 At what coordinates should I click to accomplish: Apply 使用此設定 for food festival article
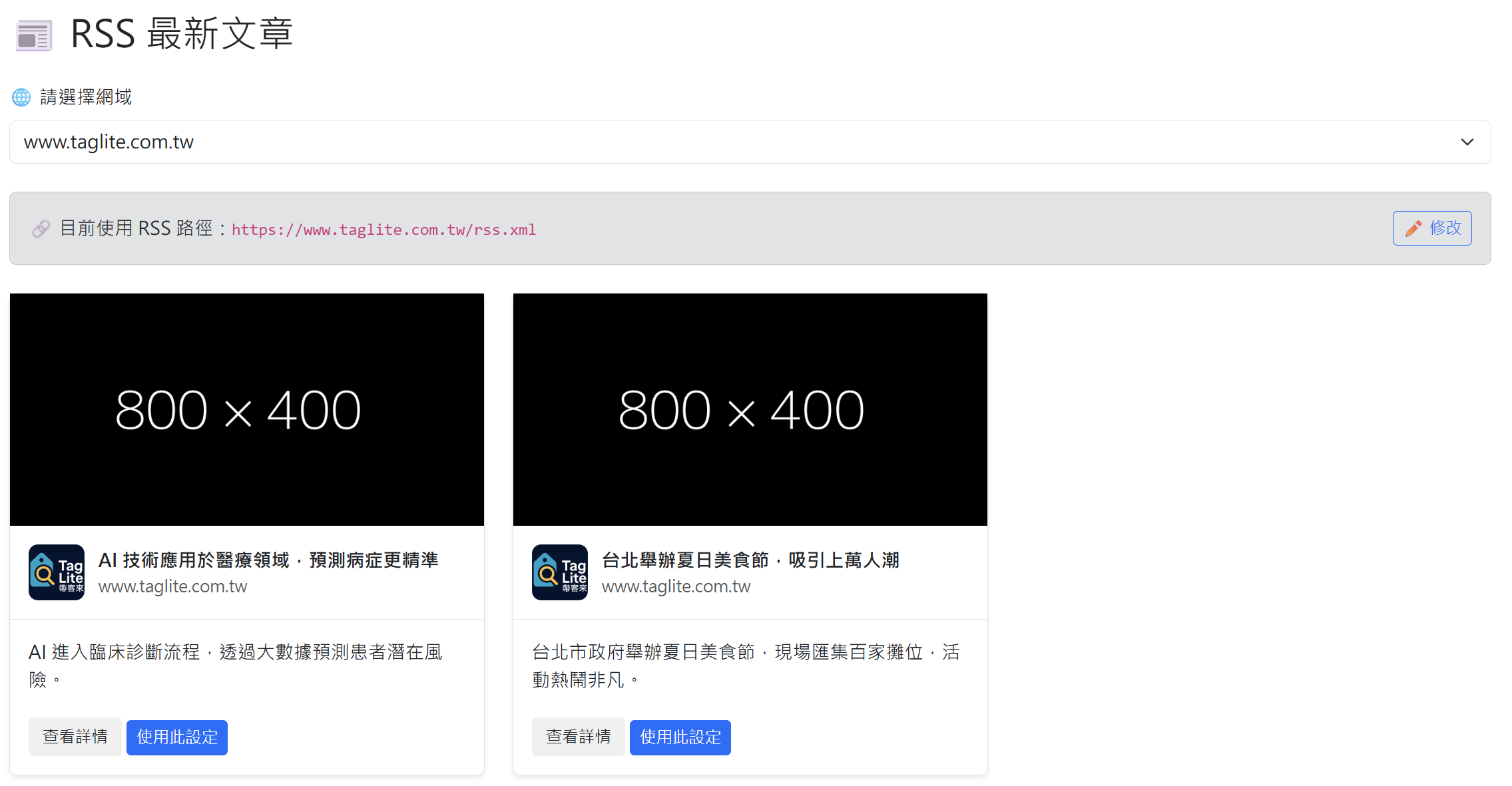tap(680, 737)
